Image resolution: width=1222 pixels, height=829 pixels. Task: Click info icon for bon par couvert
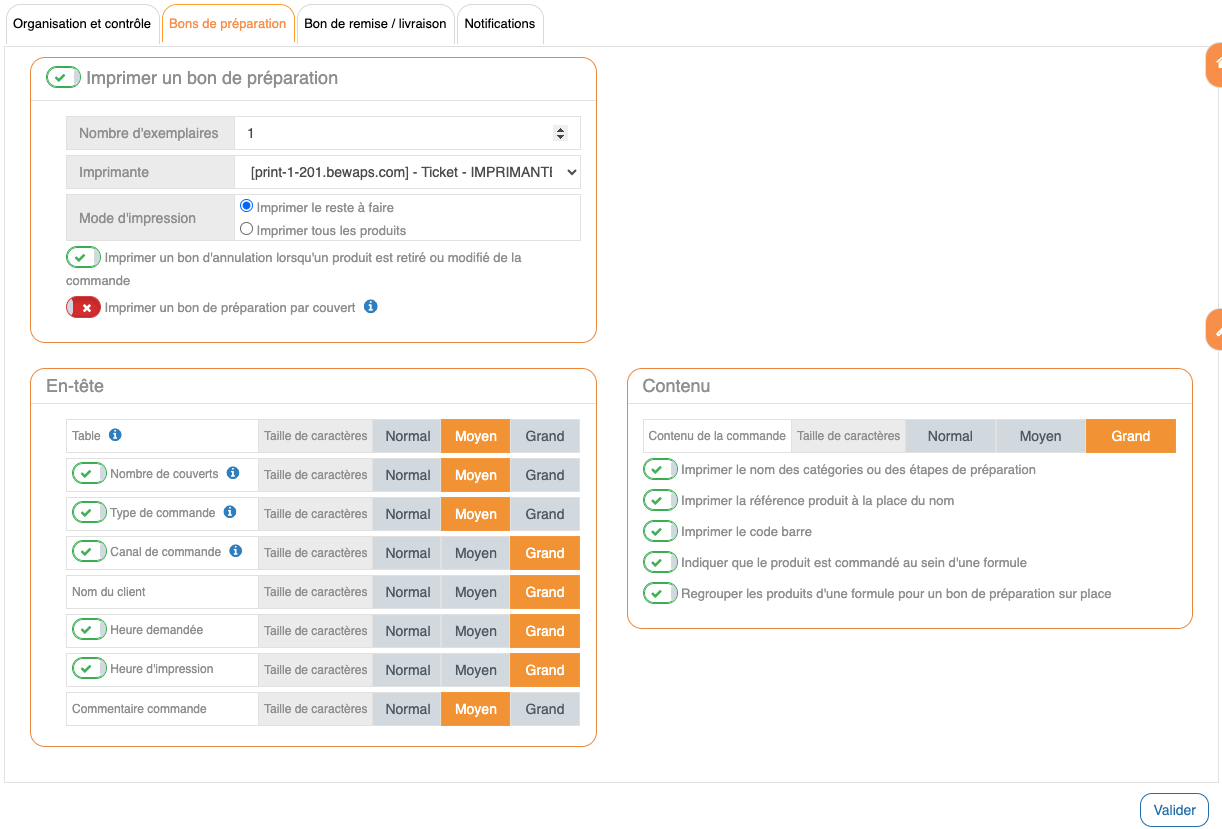[x=371, y=307]
